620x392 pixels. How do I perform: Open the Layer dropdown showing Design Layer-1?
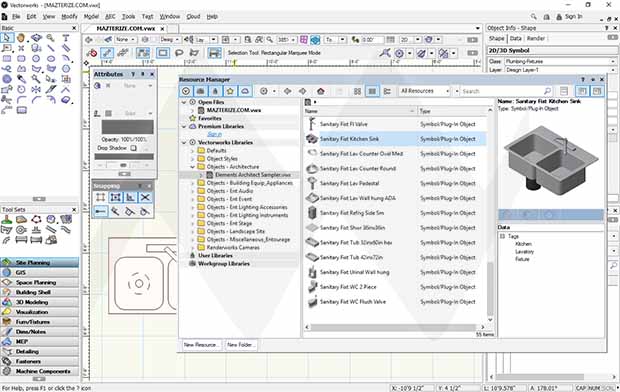[560, 70]
